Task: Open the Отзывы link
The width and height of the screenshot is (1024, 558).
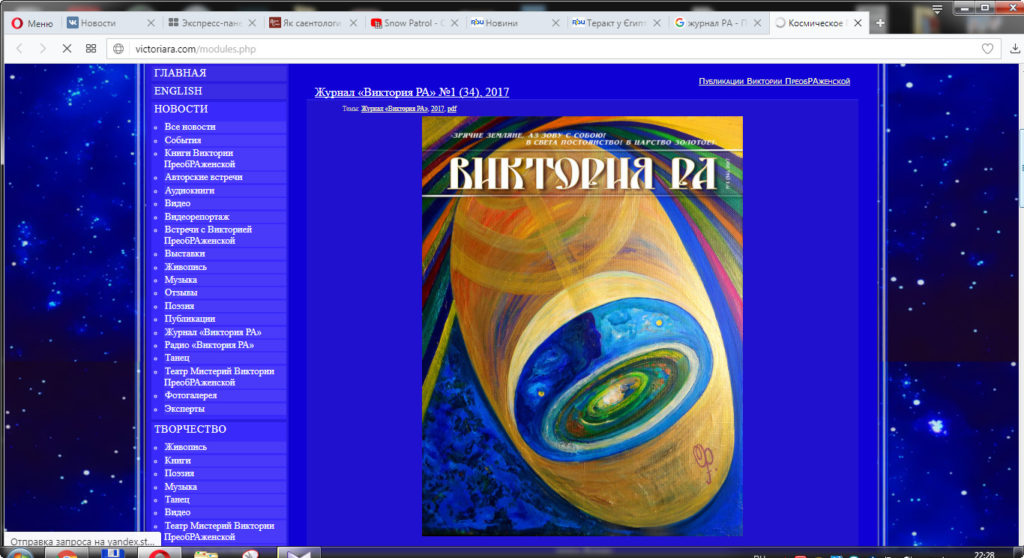Action: click(181, 293)
